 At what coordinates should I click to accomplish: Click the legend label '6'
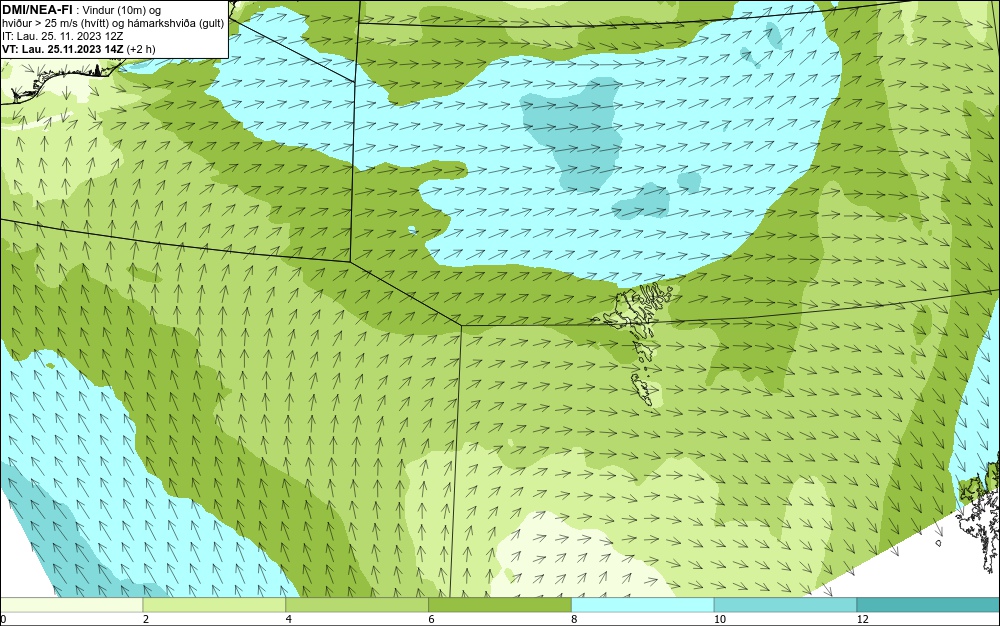(x=431, y=619)
